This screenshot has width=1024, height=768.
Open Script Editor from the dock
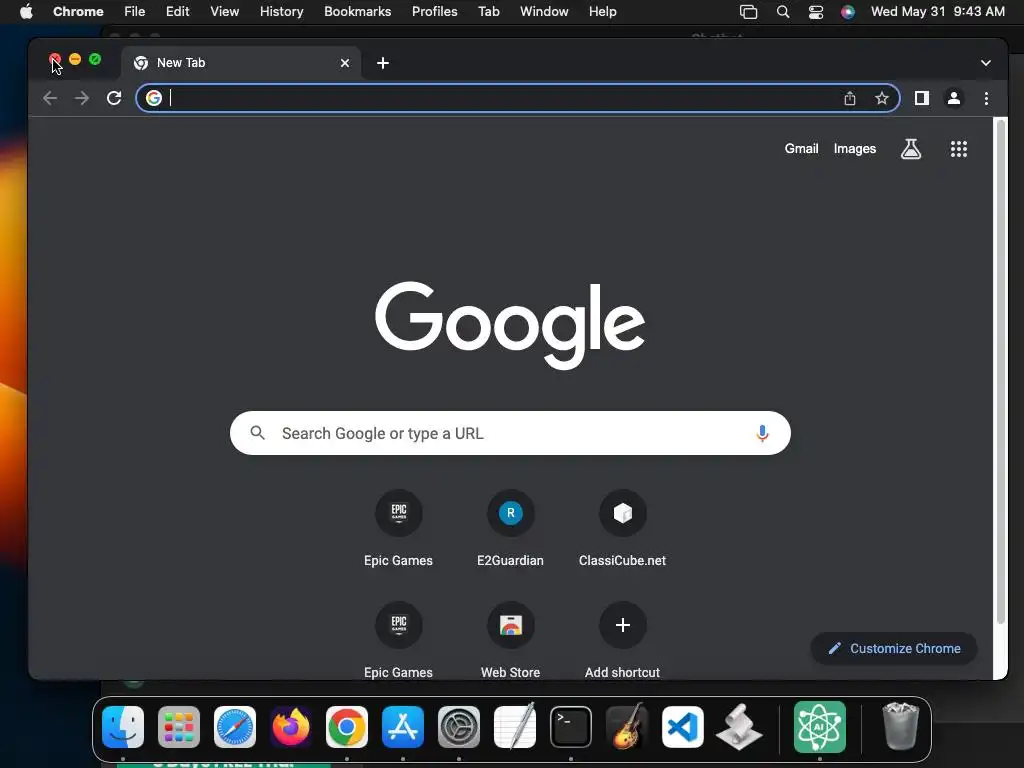[x=739, y=727]
